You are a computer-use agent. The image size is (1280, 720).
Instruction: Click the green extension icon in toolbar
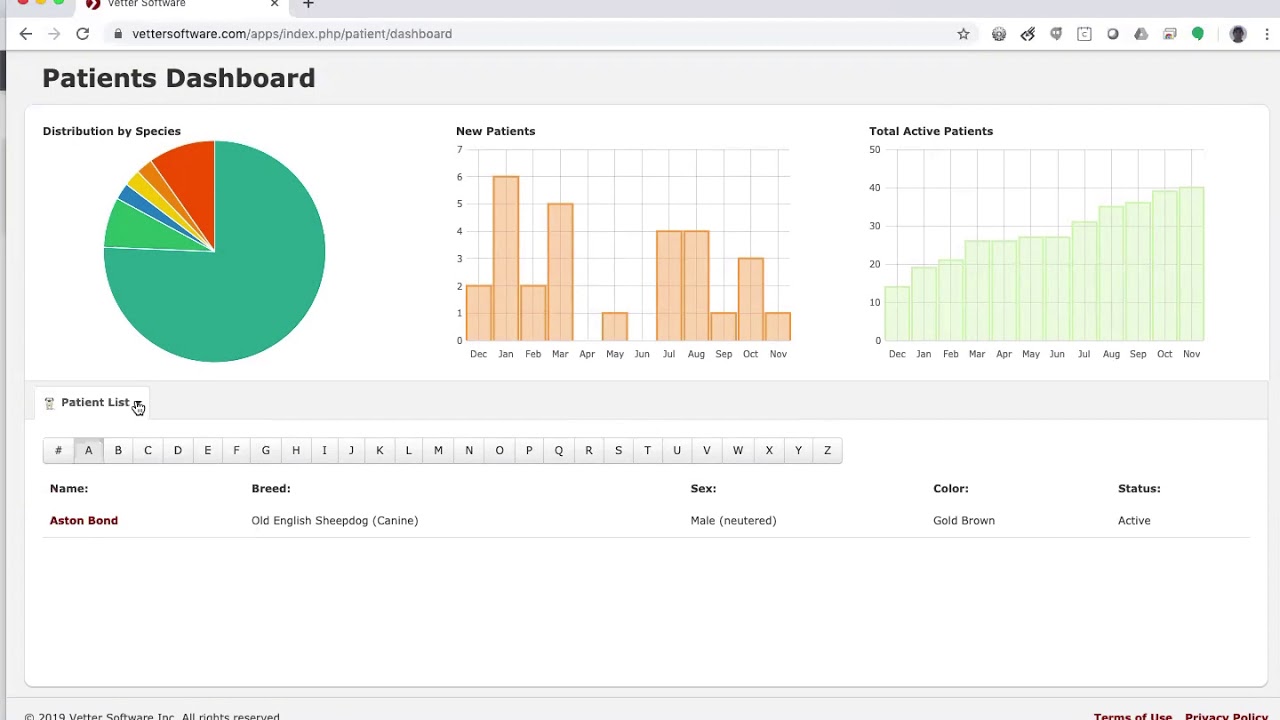tap(1198, 34)
